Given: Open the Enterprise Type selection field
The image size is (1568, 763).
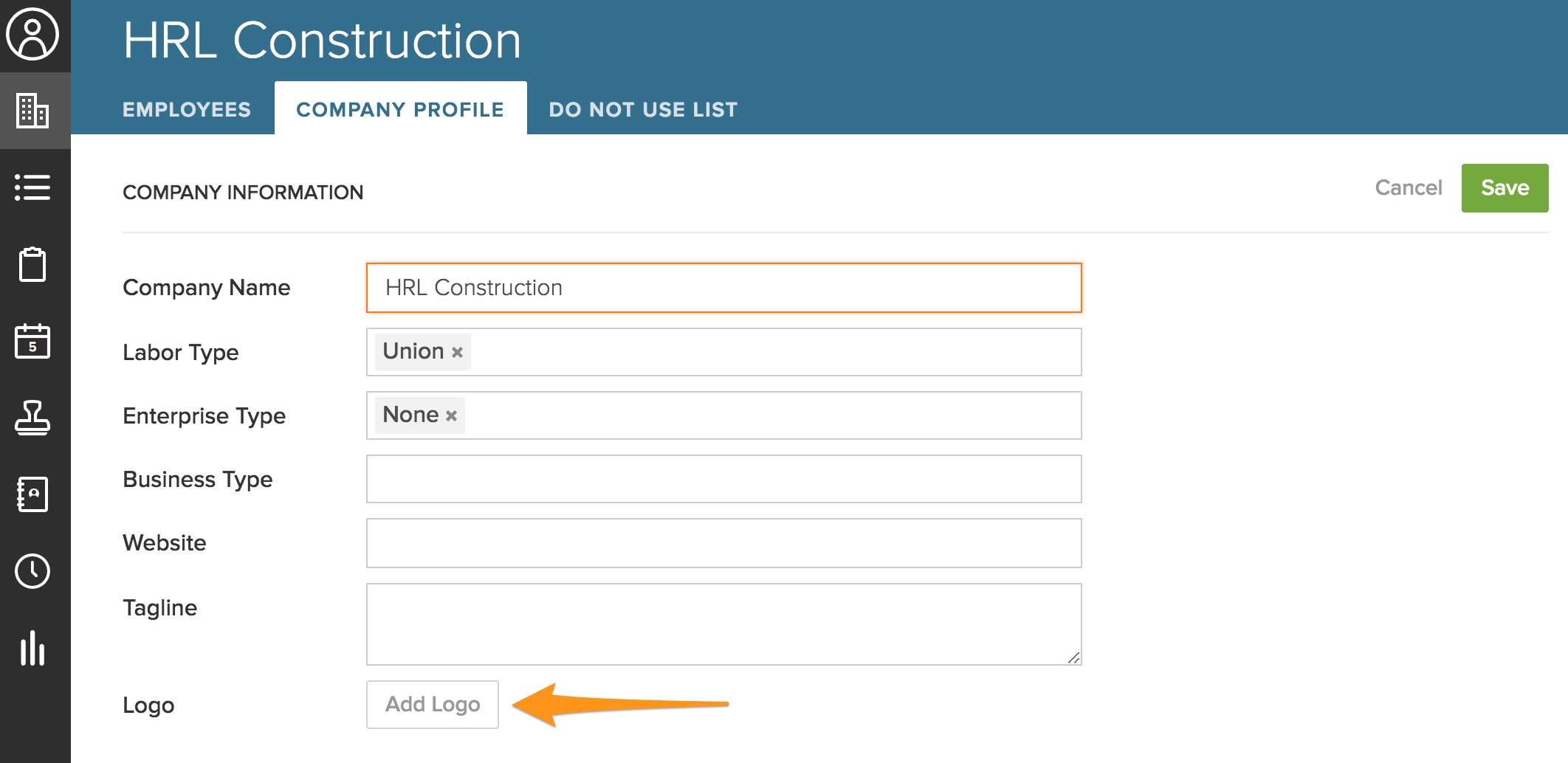Looking at the screenshot, I should pos(775,415).
